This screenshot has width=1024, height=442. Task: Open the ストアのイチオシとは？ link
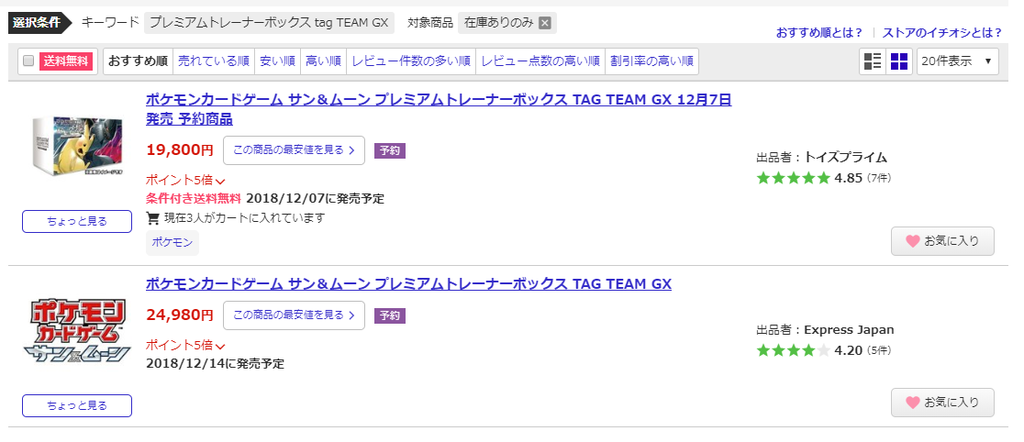pos(942,33)
